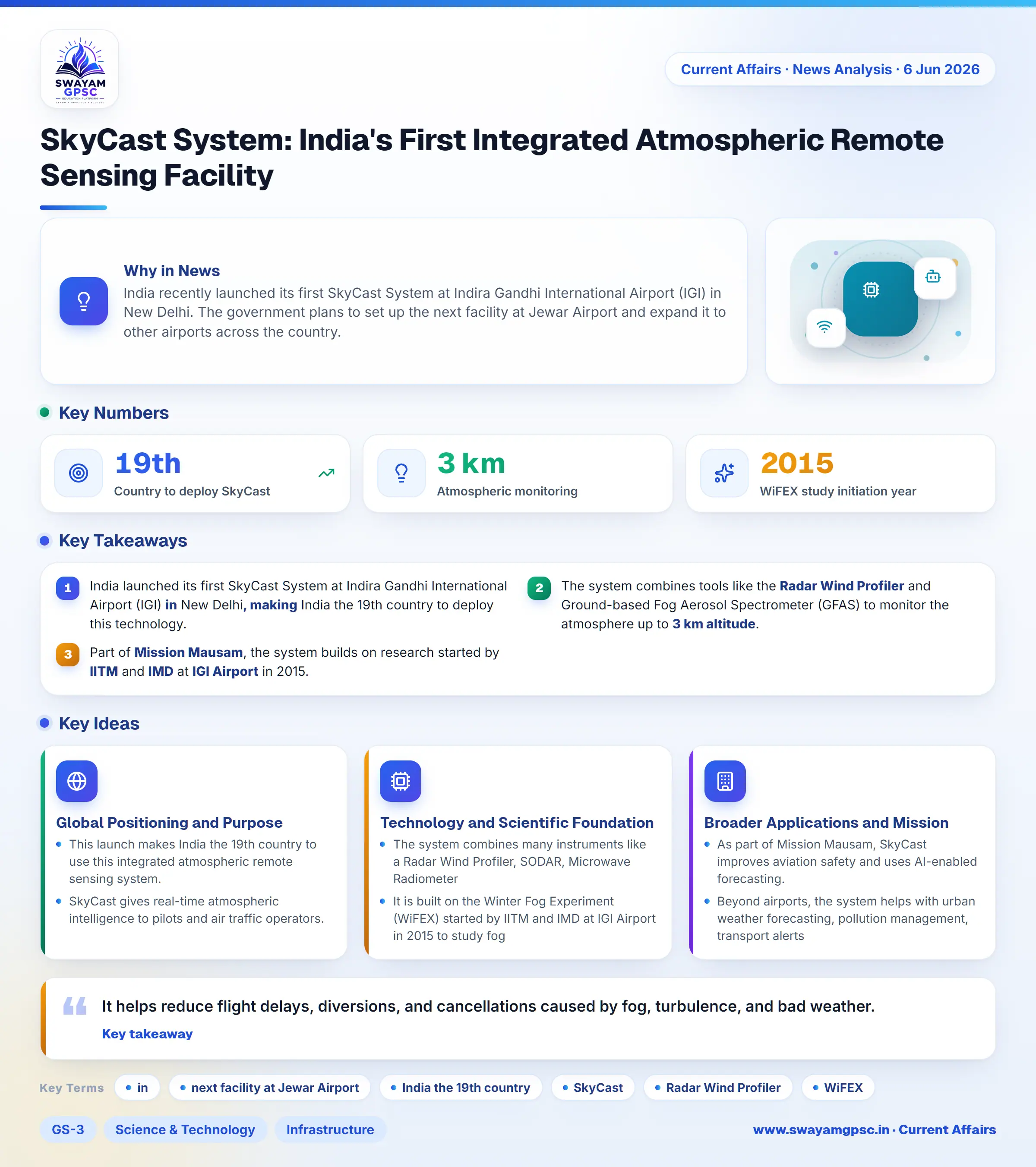Click the blue dot beside Key Takeaways
Viewport: 1036px width, 1167px height.
click(x=44, y=540)
